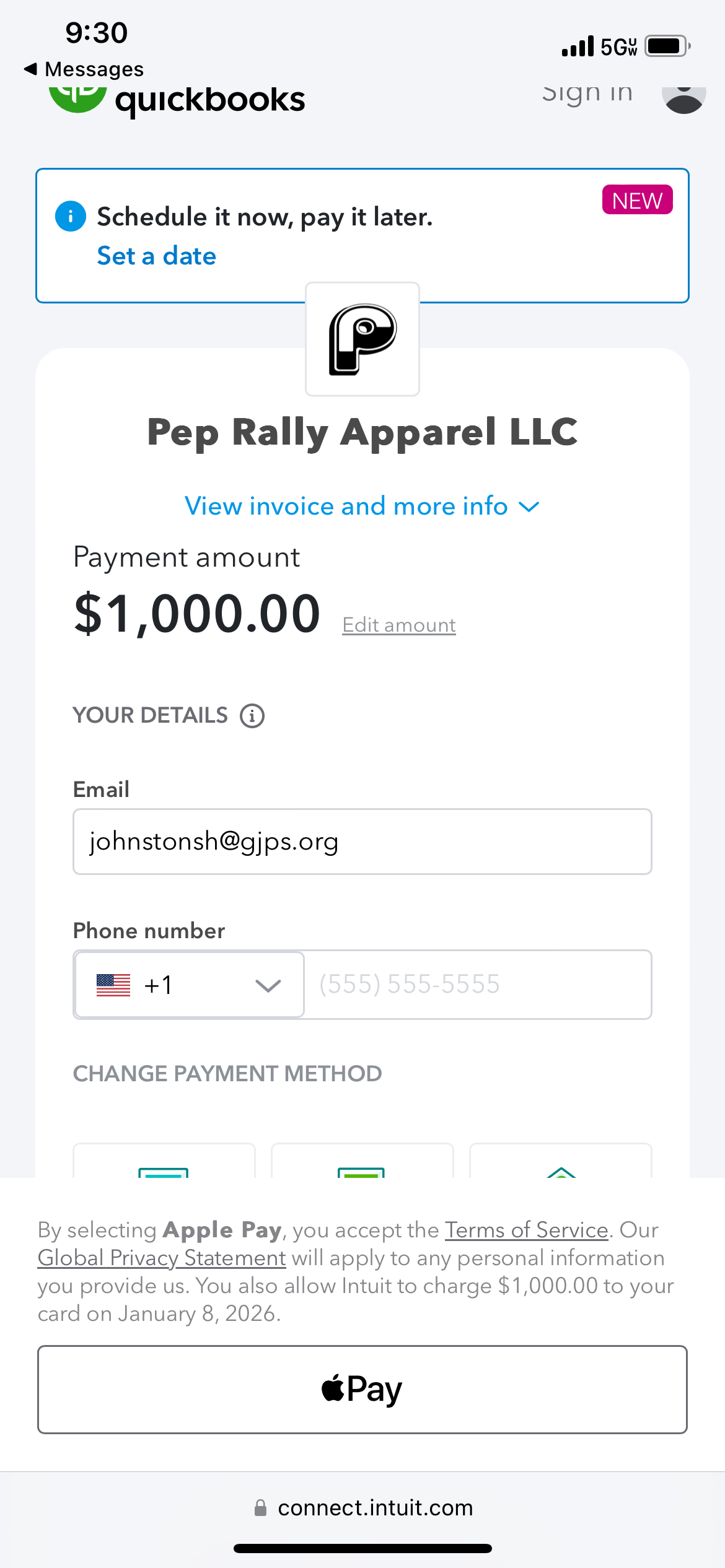
Task: Tap the QuickBooks logo
Action: 177,99
